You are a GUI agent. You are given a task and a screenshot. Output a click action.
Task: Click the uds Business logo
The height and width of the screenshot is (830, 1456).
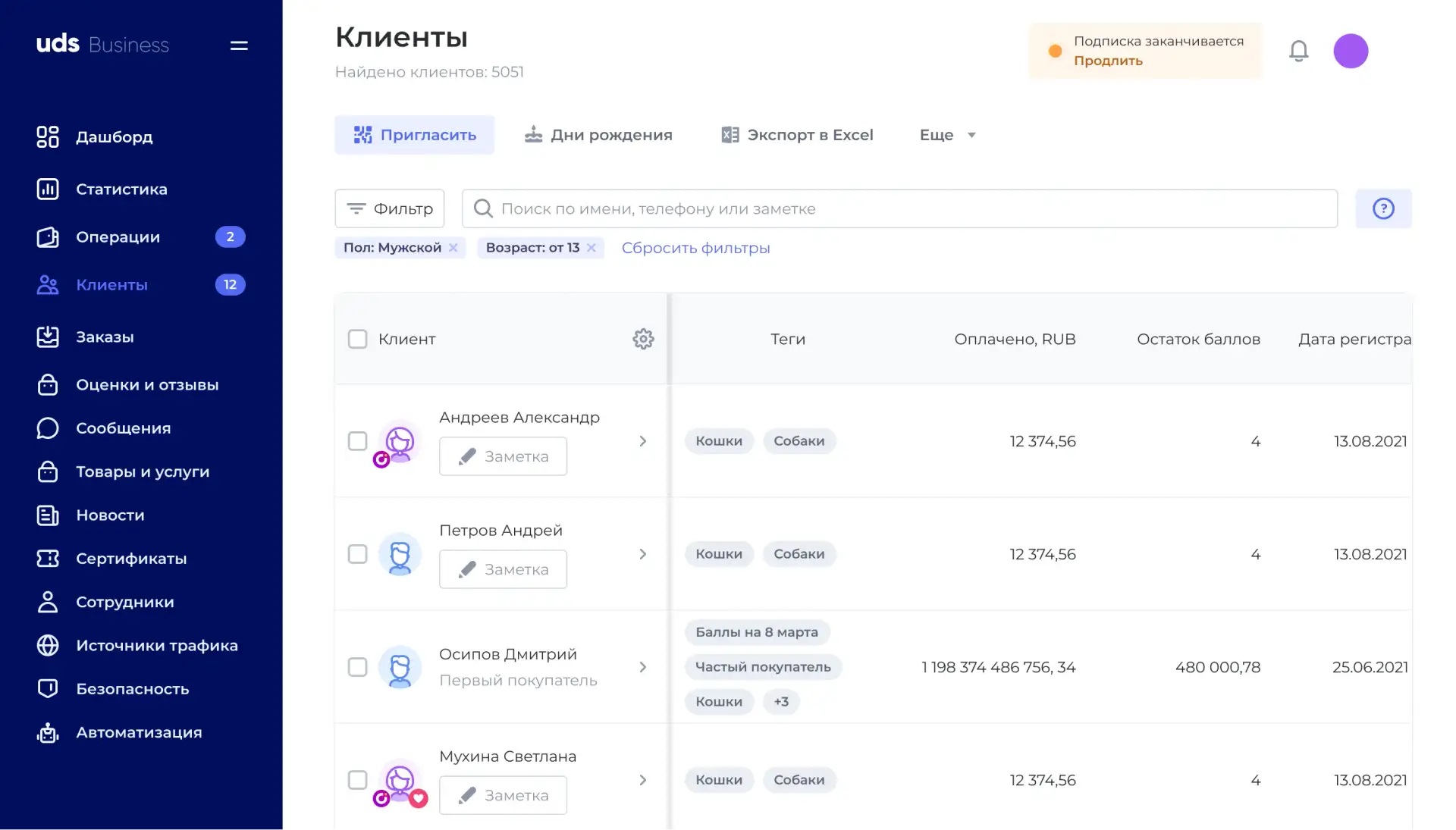[x=102, y=44]
